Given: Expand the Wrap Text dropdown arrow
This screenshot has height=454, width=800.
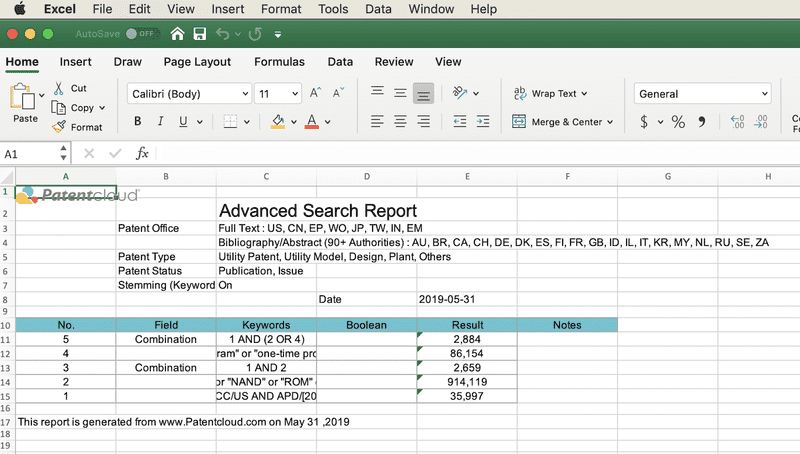Looking at the screenshot, I should coord(584,94).
